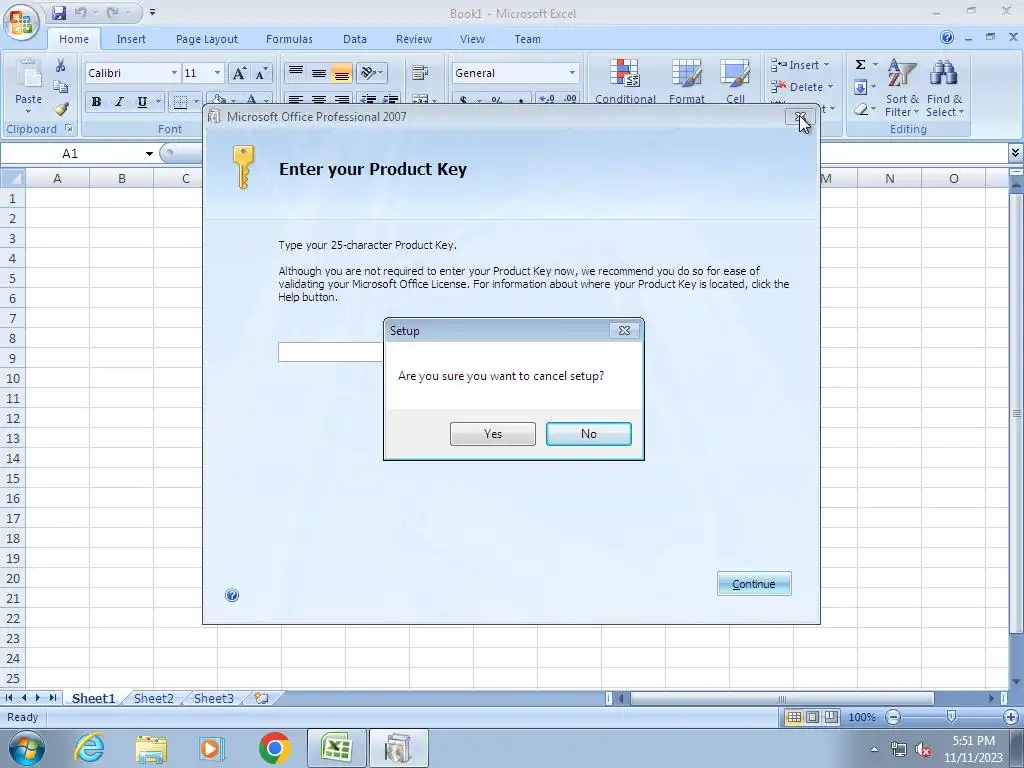Increase font size with Grow Font
The width and height of the screenshot is (1024, 768).
pyautogui.click(x=239, y=73)
